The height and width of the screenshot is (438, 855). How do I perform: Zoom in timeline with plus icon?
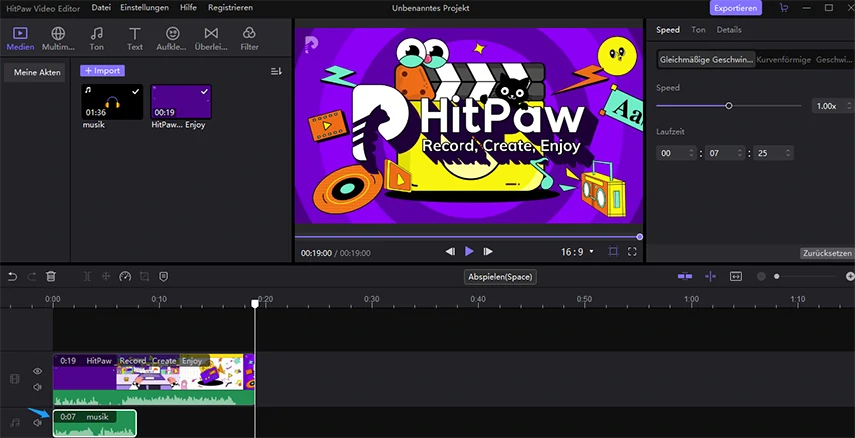point(849,276)
